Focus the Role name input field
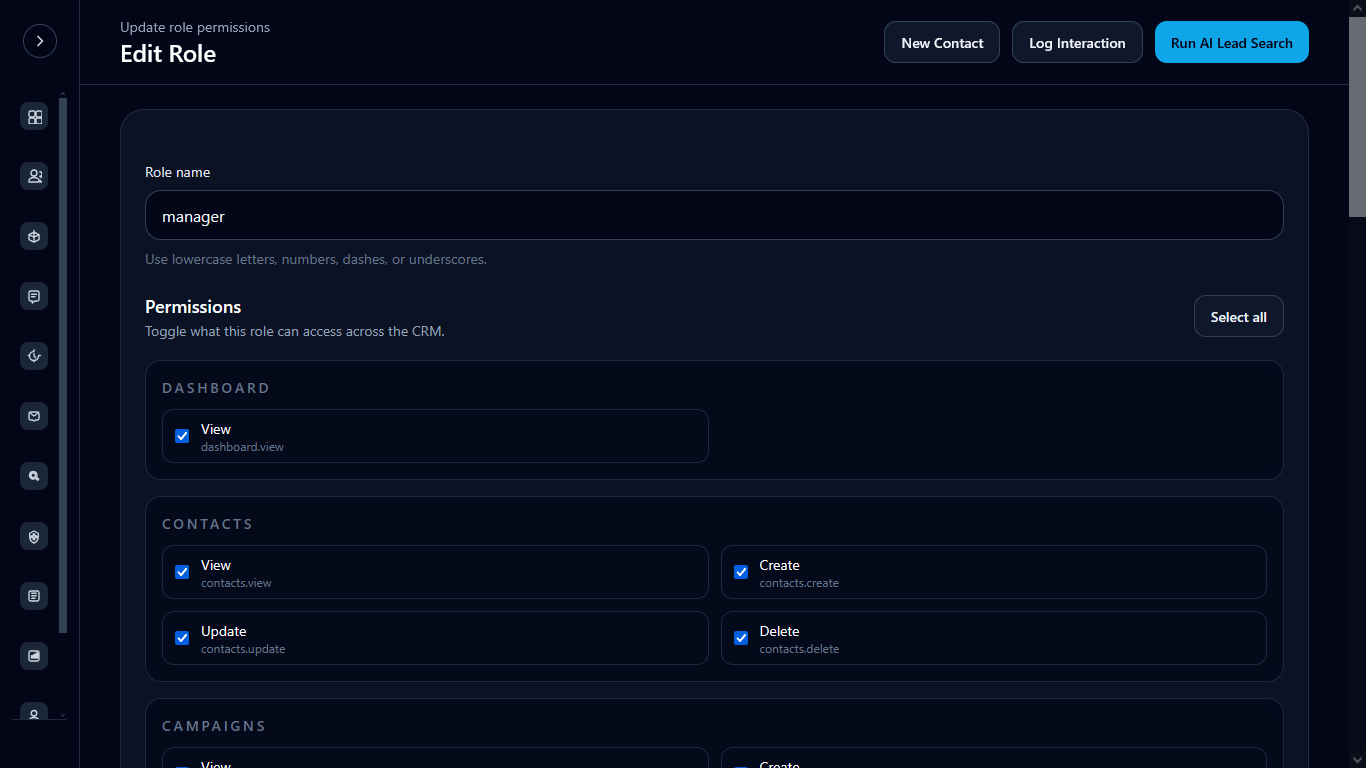Image resolution: width=1366 pixels, height=768 pixels. (x=714, y=215)
